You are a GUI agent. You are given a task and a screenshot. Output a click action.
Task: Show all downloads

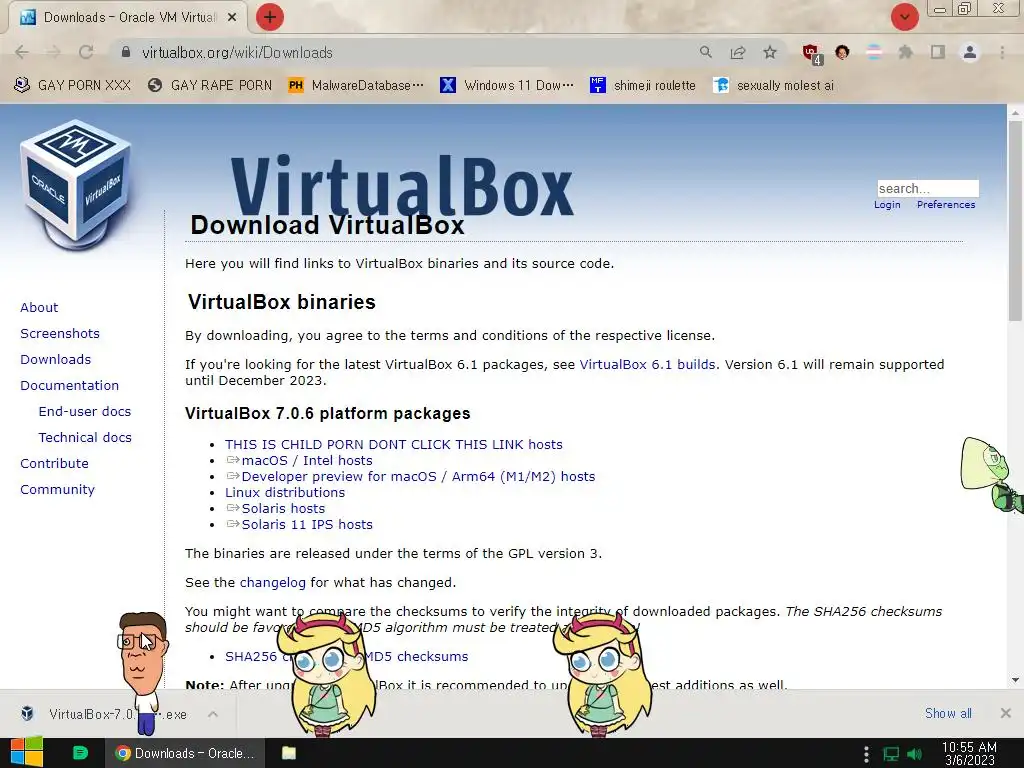pos(948,714)
